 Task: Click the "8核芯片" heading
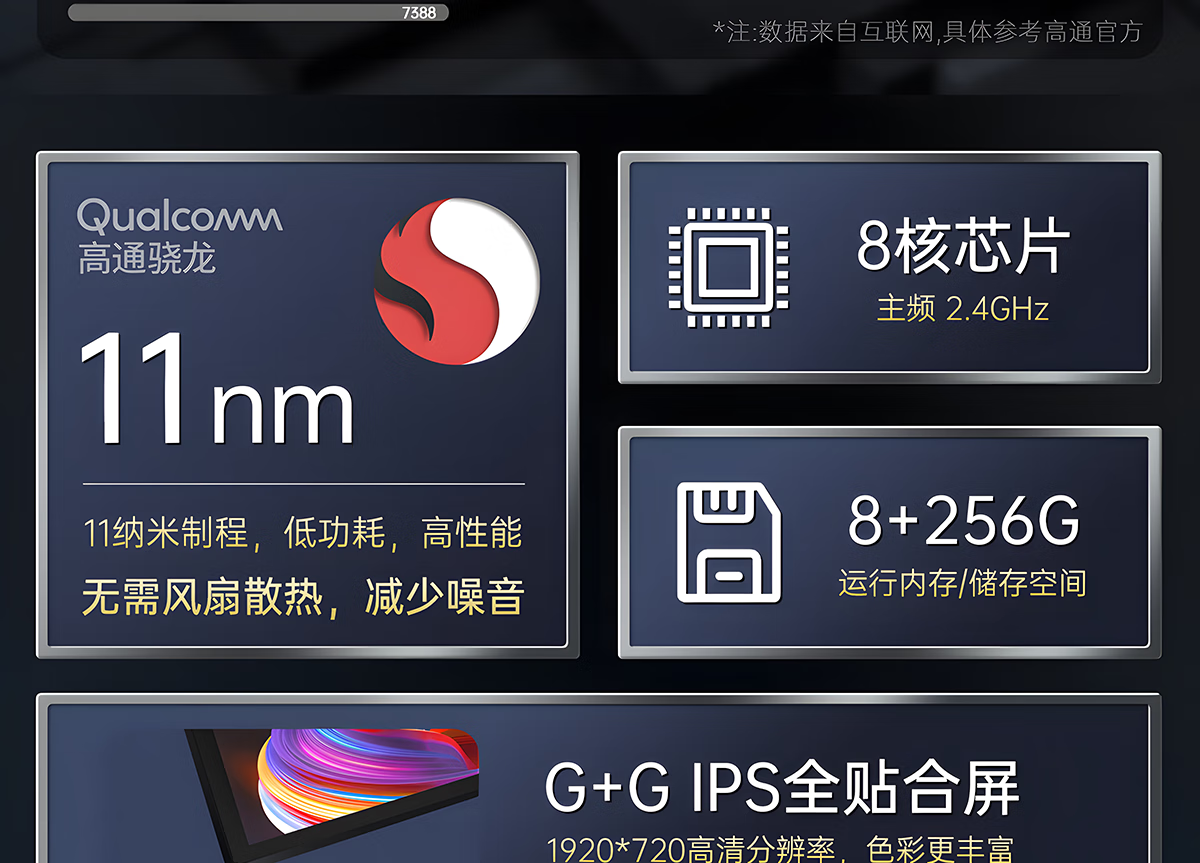coord(963,246)
